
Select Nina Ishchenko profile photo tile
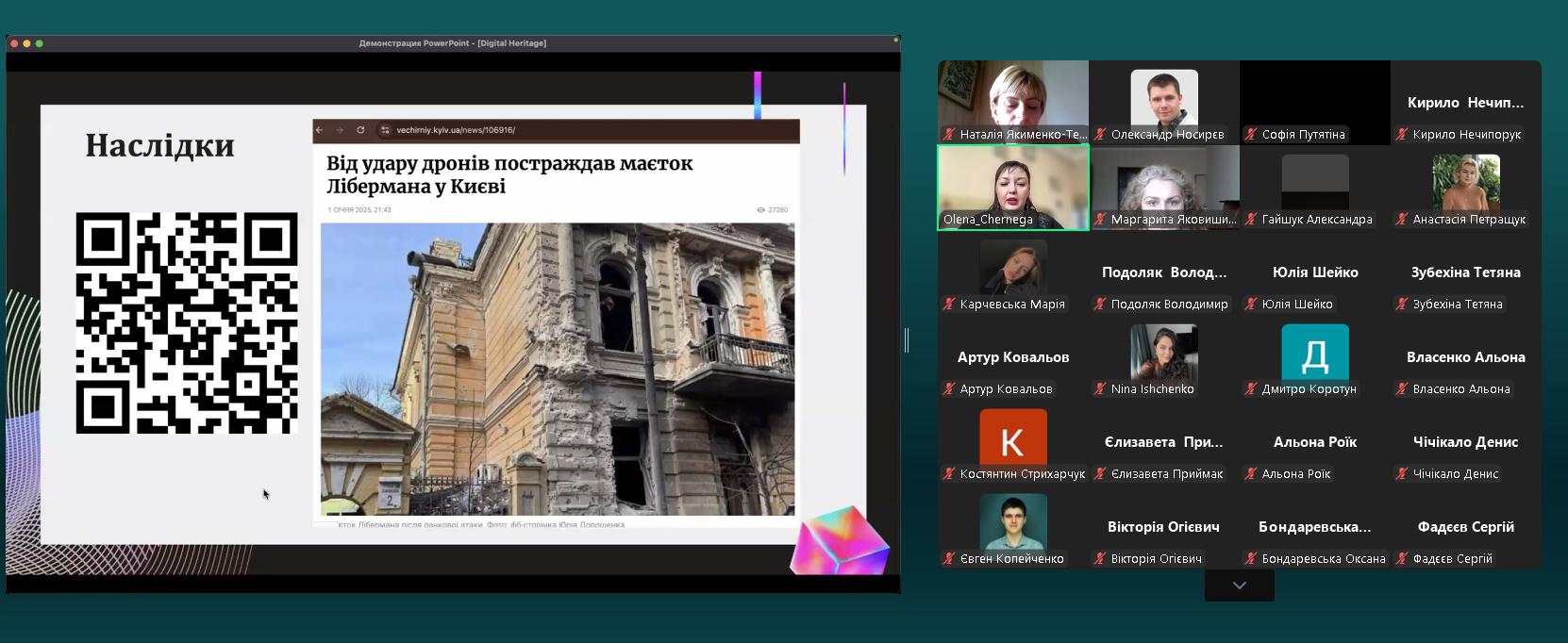click(x=1164, y=357)
